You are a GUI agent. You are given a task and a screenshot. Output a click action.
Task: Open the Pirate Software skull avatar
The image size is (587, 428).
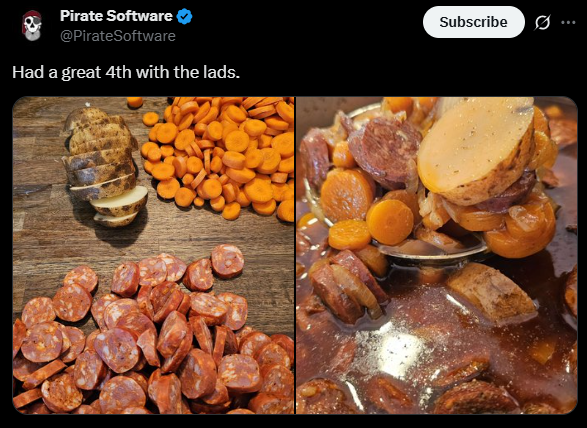[32, 25]
